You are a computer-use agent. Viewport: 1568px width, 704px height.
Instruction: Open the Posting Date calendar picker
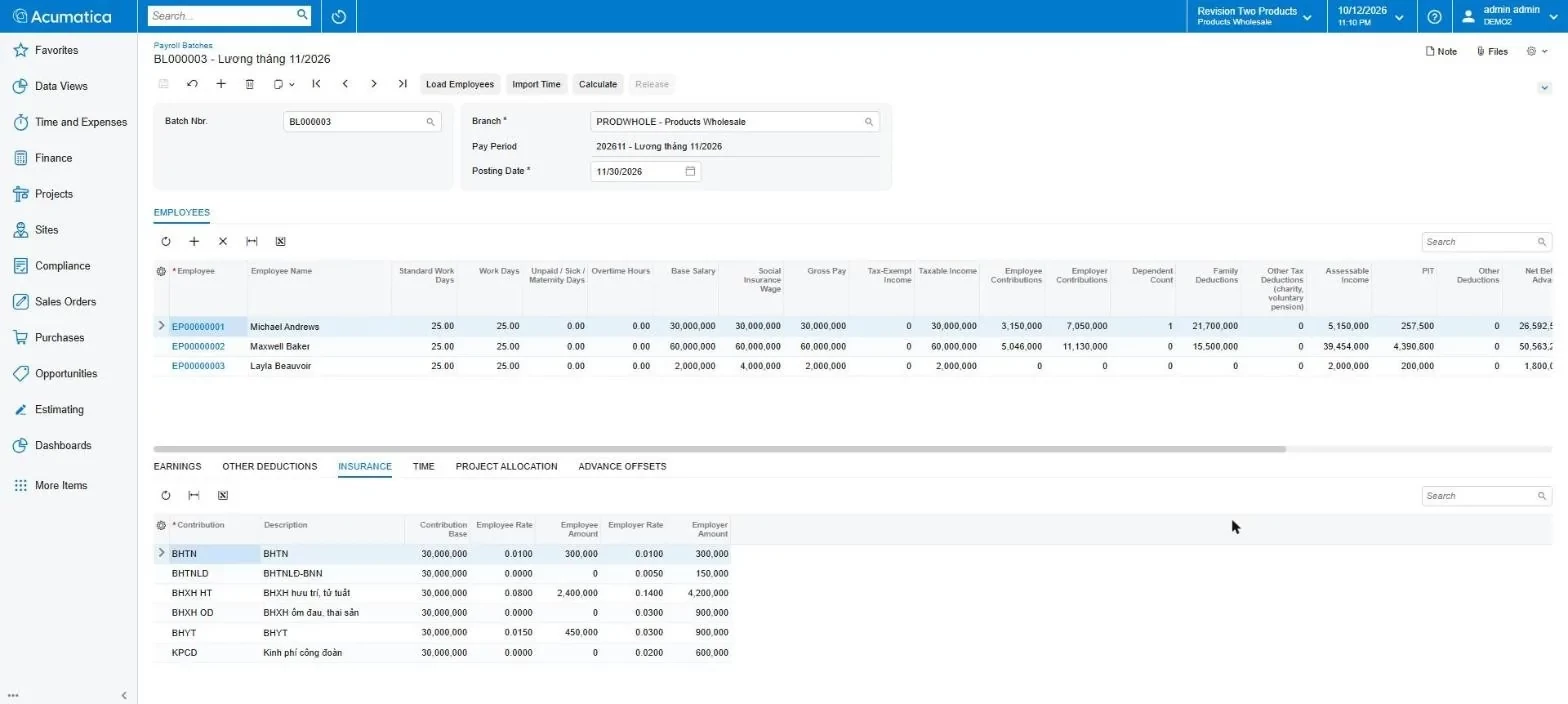pyautogui.click(x=690, y=171)
